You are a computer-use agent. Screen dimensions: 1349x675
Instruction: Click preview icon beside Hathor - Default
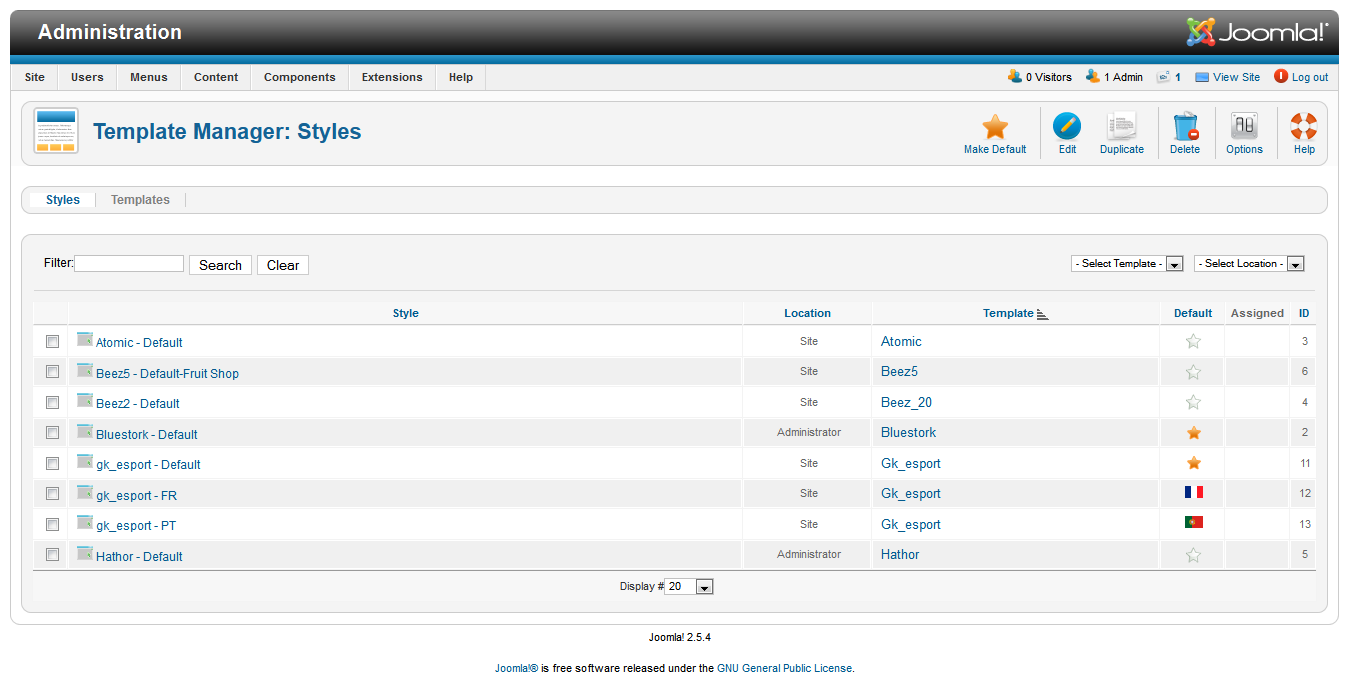pyautogui.click(x=85, y=553)
